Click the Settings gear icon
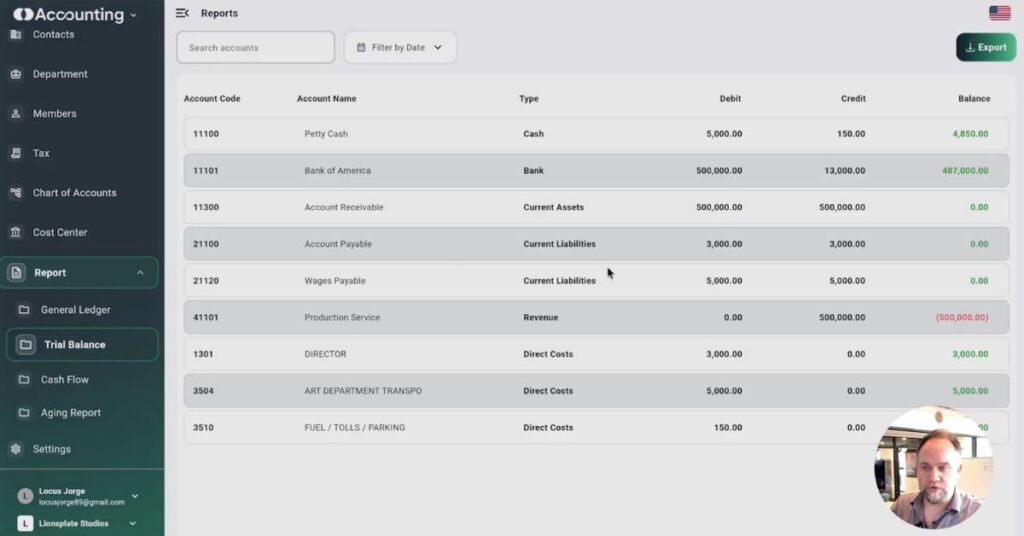This screenshot has height=536, width=1024. tap(15, 449)
